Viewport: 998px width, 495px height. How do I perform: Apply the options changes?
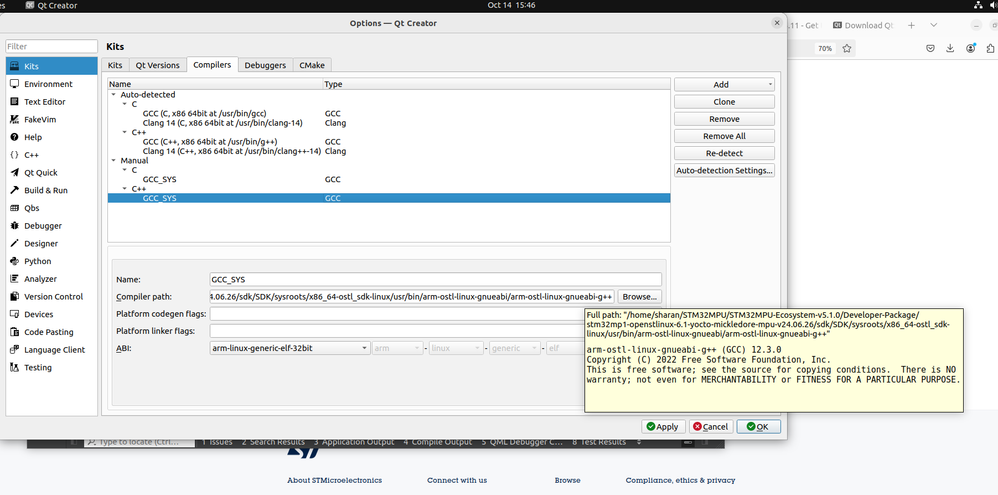click(x=663, y=427)
